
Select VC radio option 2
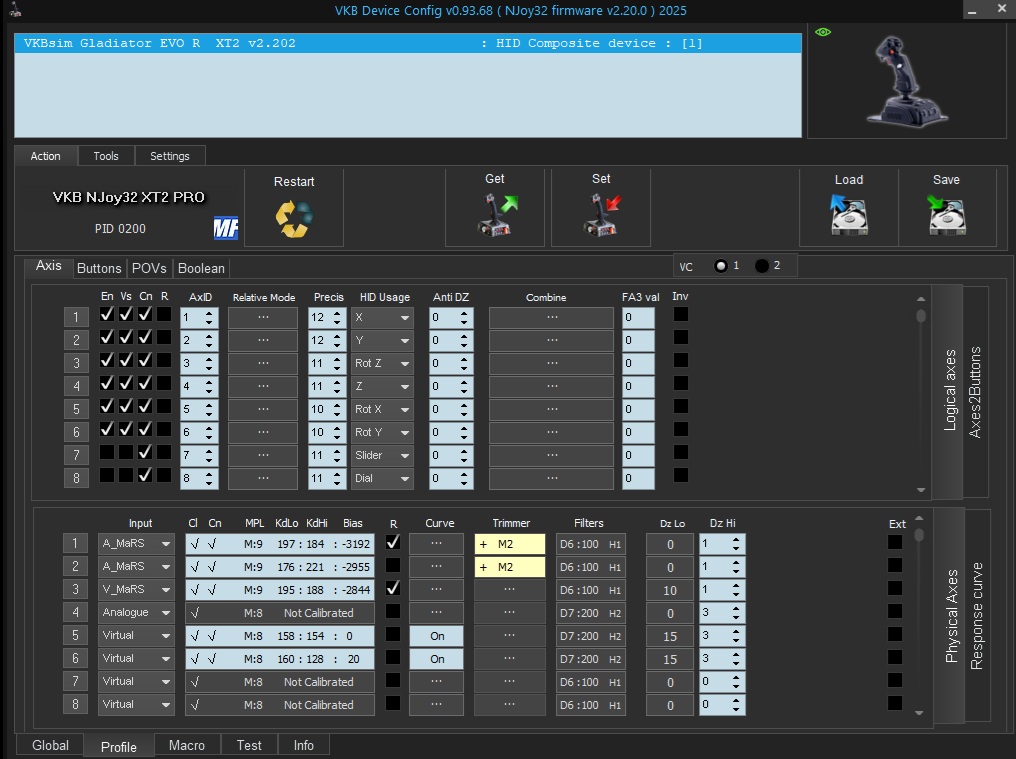[x=762, y=266]
